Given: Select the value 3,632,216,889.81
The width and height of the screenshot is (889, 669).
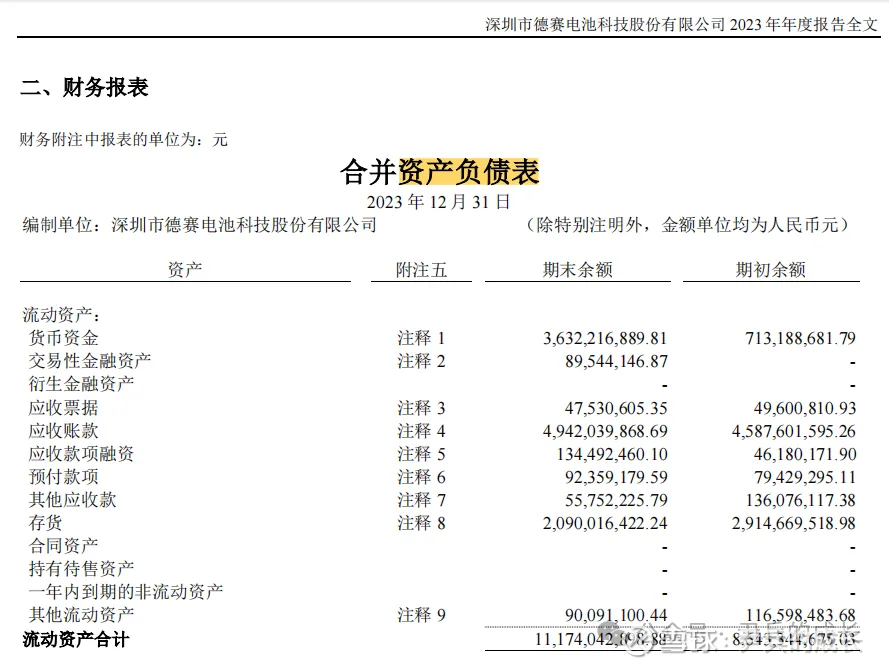Looking at the screenshot, I should 605,338.
